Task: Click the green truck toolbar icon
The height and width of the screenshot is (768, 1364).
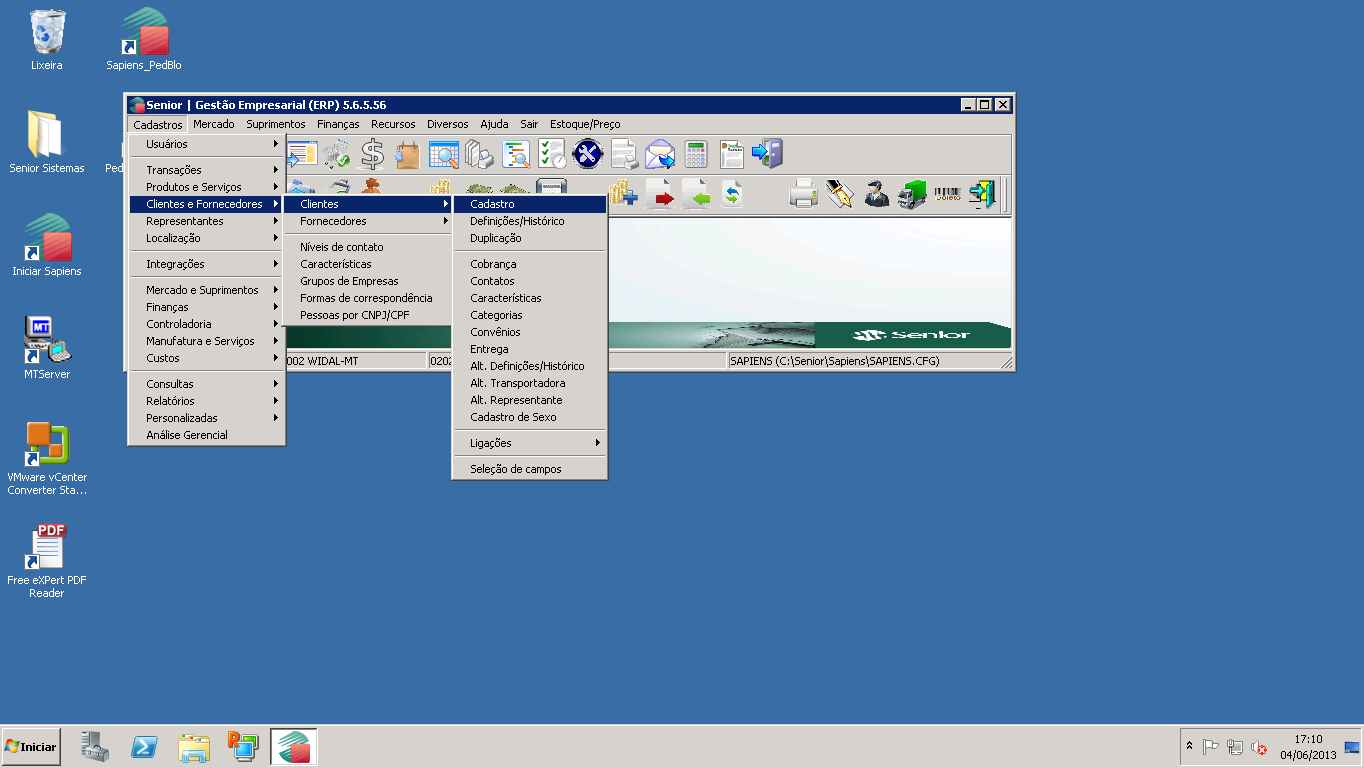Action: (912, 193)
